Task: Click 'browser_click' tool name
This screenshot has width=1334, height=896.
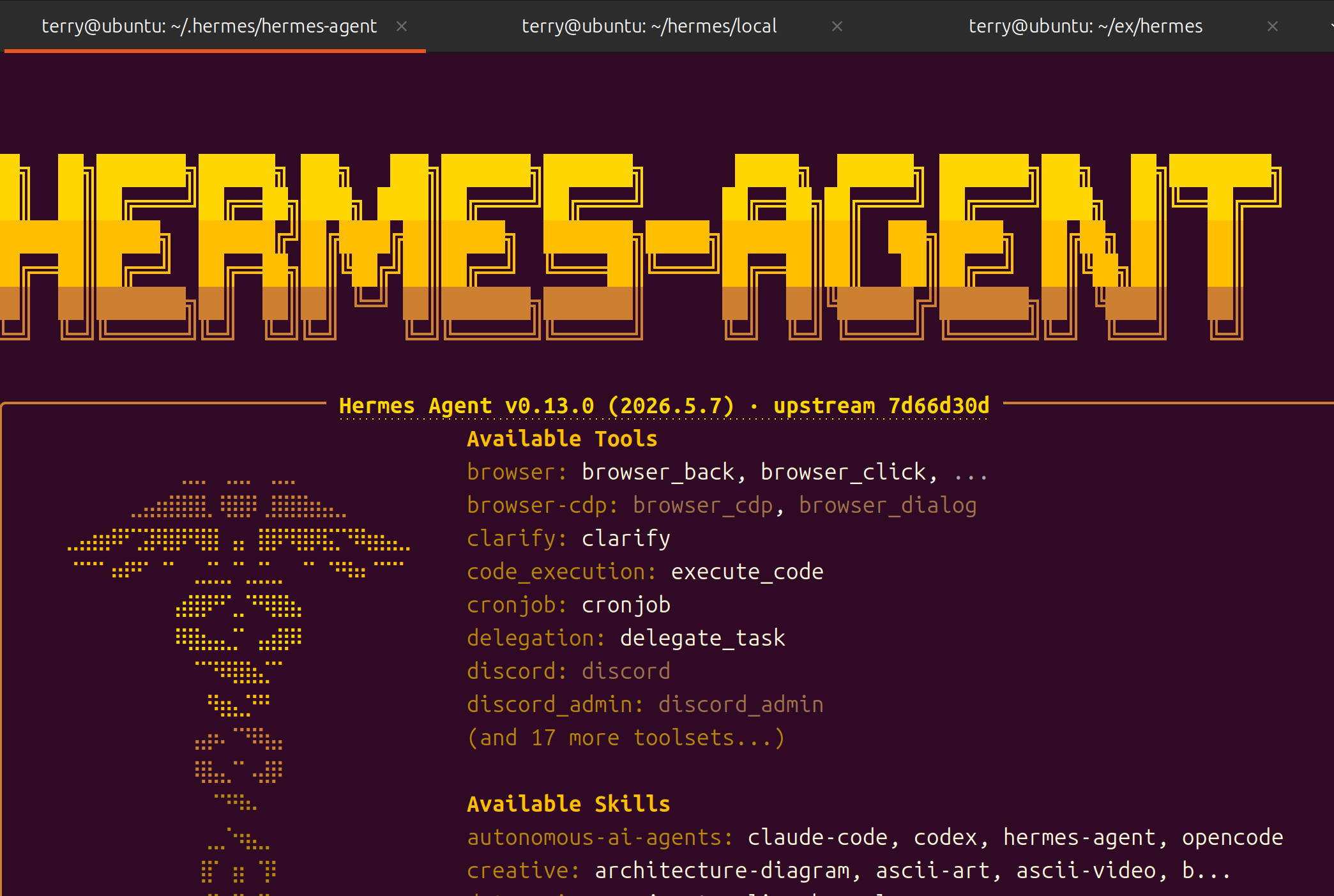Action: [x=843, y=472]
